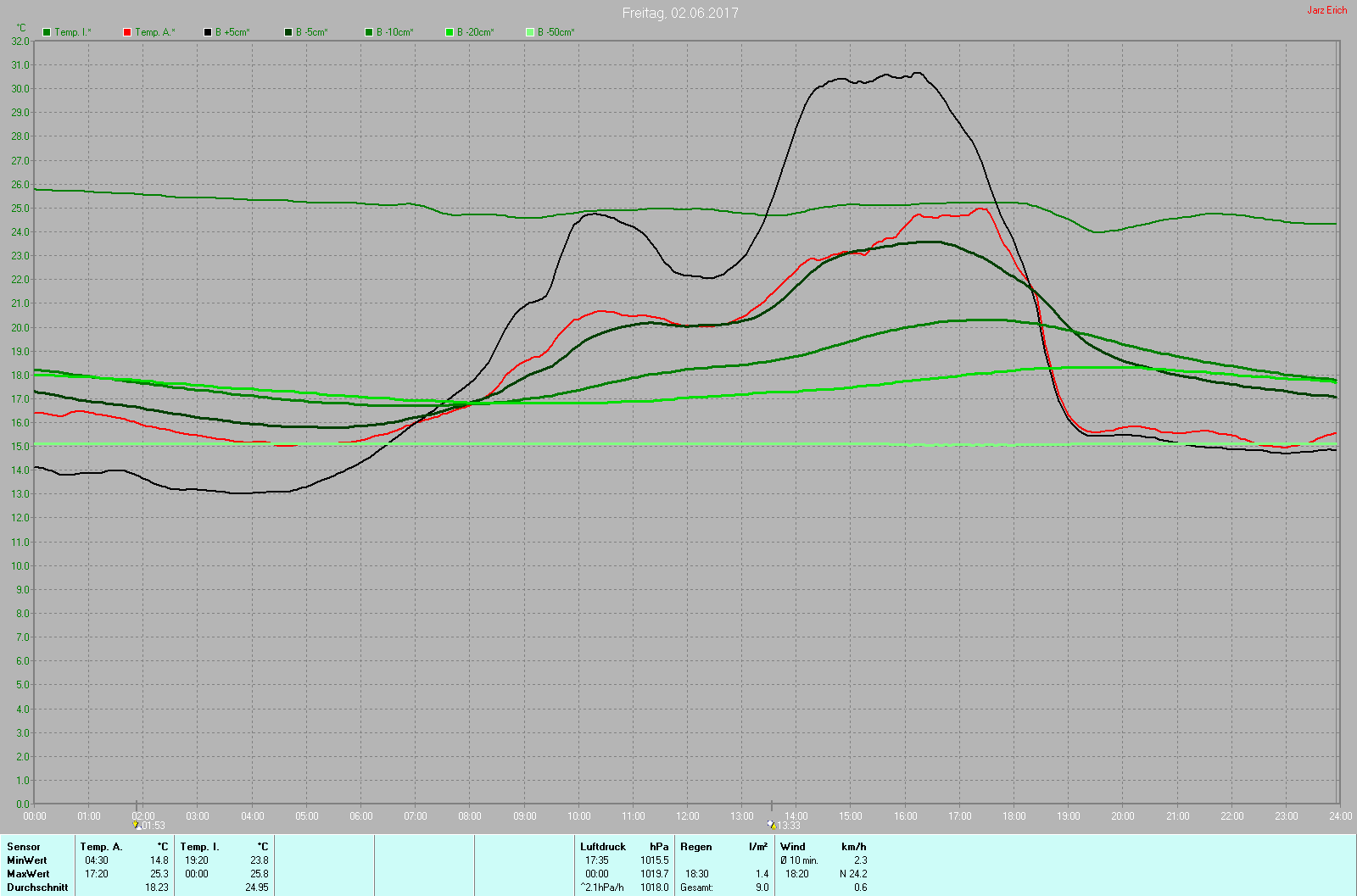Image resolution: width=1357 pixels, height=896 pixels.
Task: Click the rain maximum value '1.4'
Action: (x=762, y=874)
